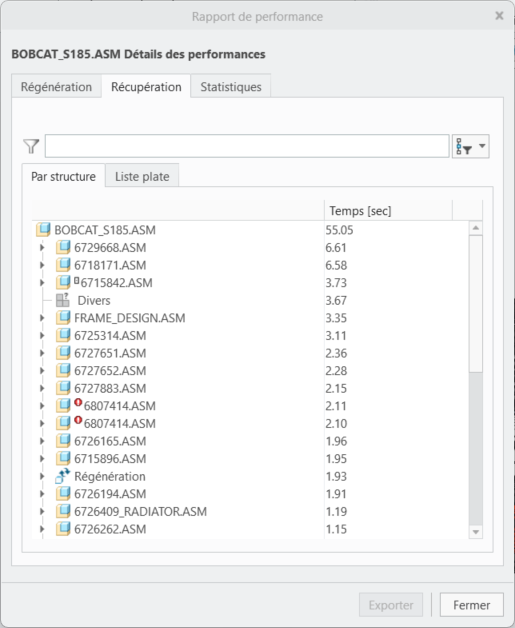Click the Exporter button
515x628 pixels.
point(391,605)
